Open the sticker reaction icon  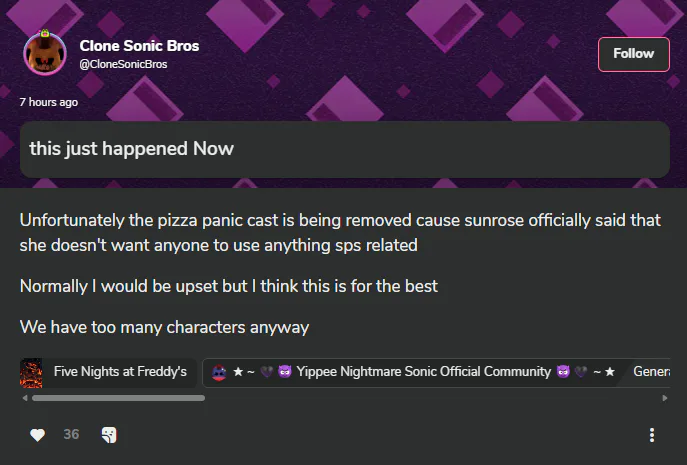(x=109, y=435)
